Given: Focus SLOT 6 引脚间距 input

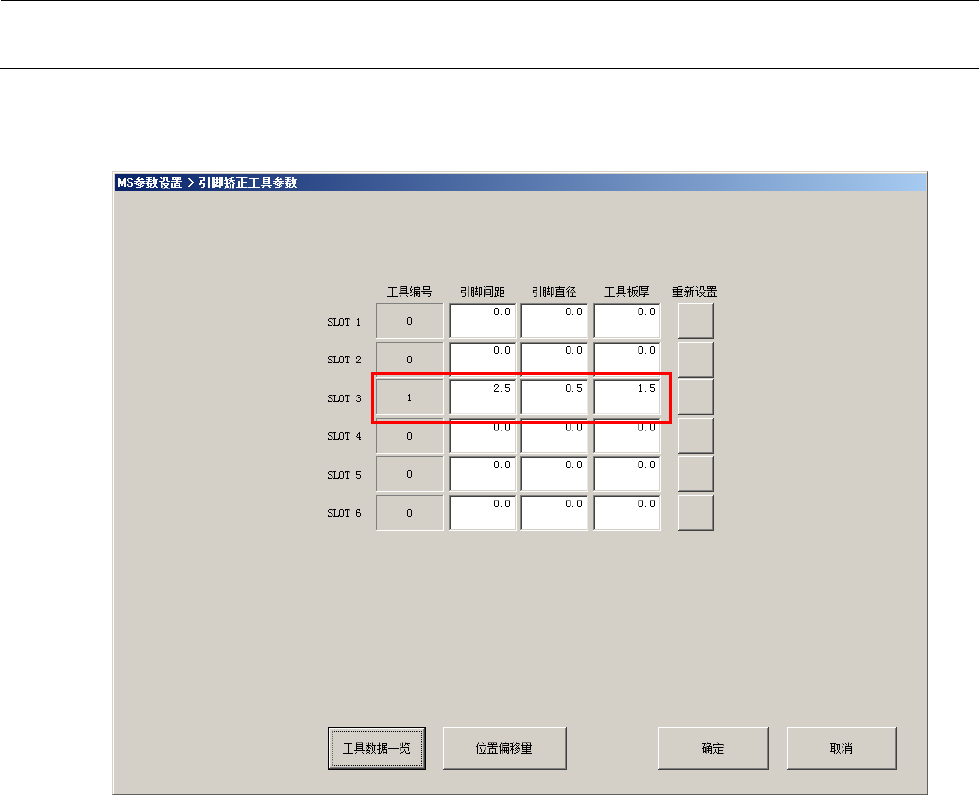Looking at the screenshot, I should pos(483,513).
